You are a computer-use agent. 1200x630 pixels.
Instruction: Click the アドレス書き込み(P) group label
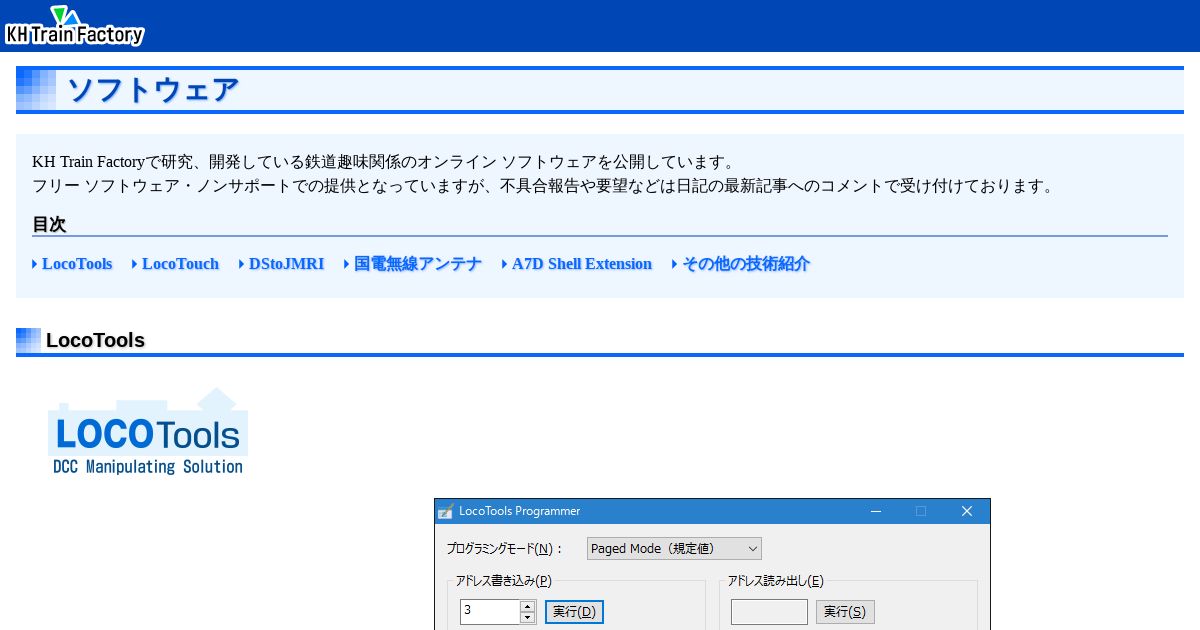(x=503, y=580)
